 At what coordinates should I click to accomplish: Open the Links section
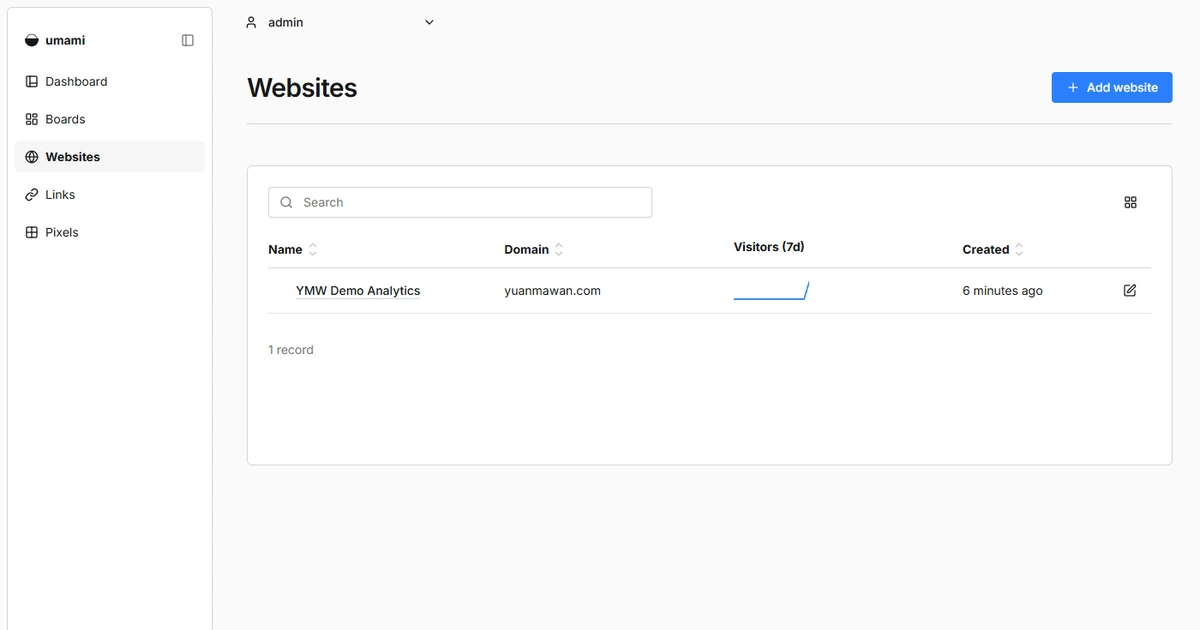(x=110, y=195)
